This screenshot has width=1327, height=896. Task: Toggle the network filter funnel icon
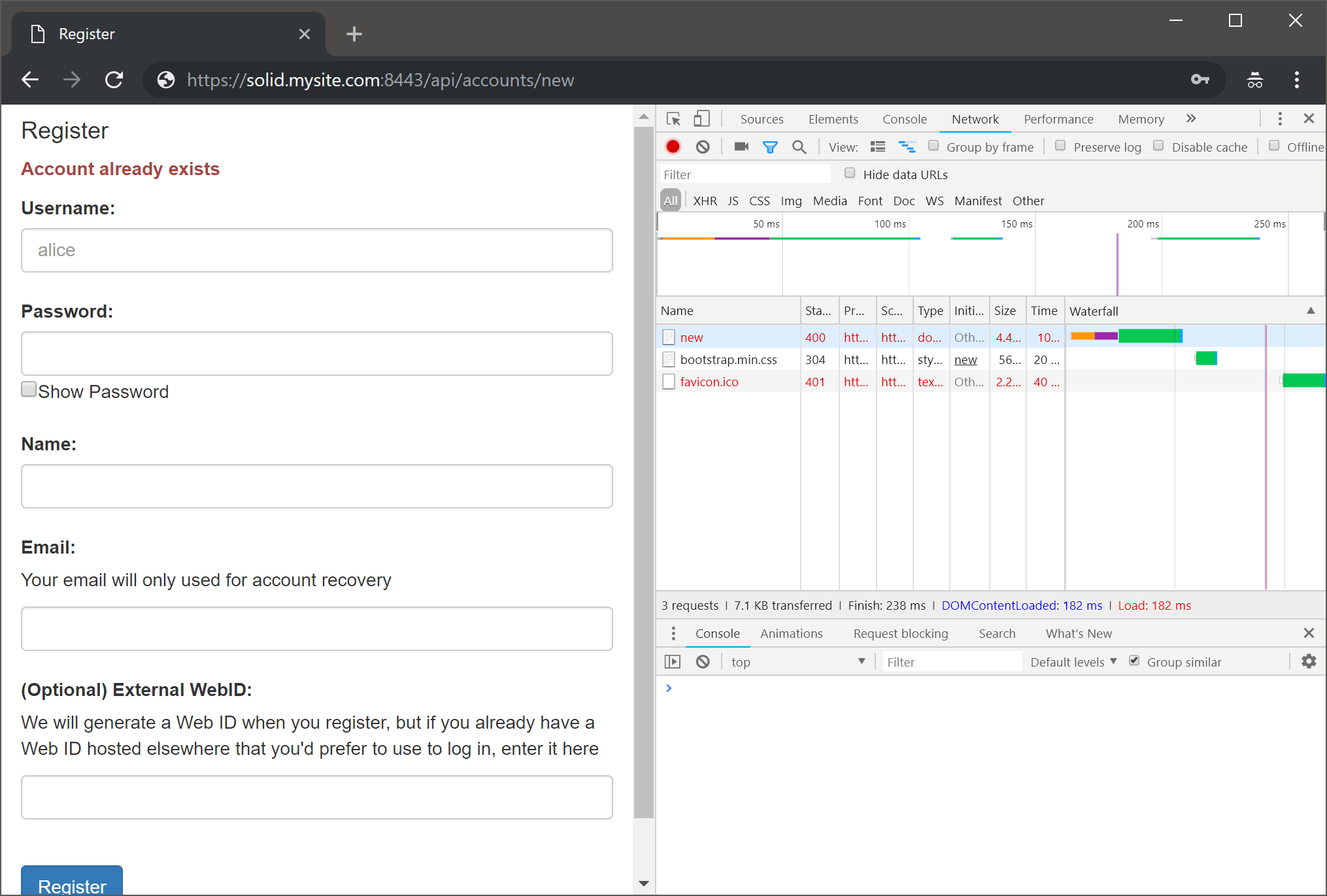(770, 147)
